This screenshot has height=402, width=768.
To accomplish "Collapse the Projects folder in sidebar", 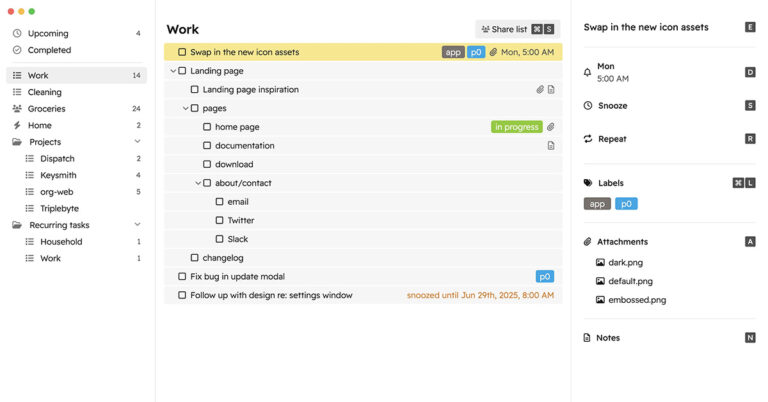I will tap(137, 142).
